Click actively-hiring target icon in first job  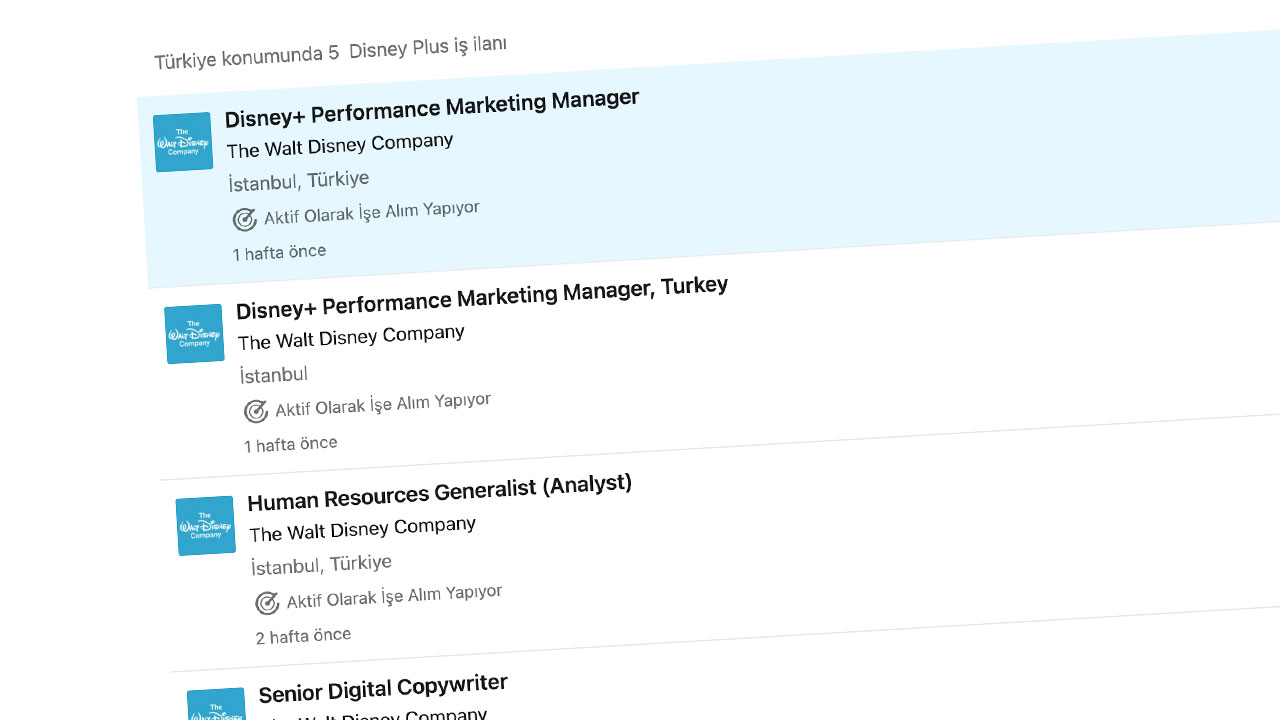(245, 219)
